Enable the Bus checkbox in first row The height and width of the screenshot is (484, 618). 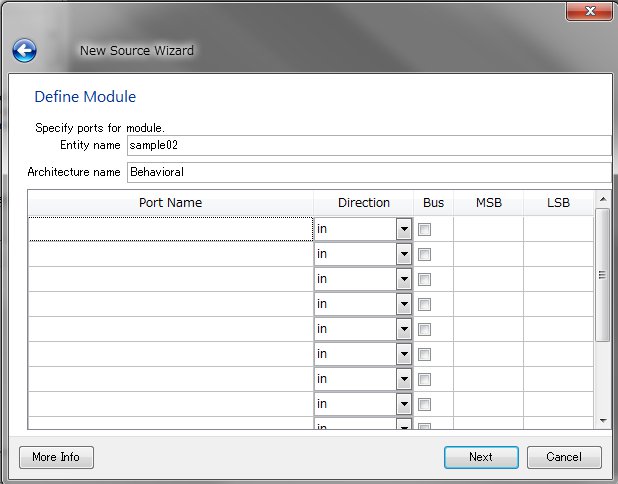[x=425, y=229]
